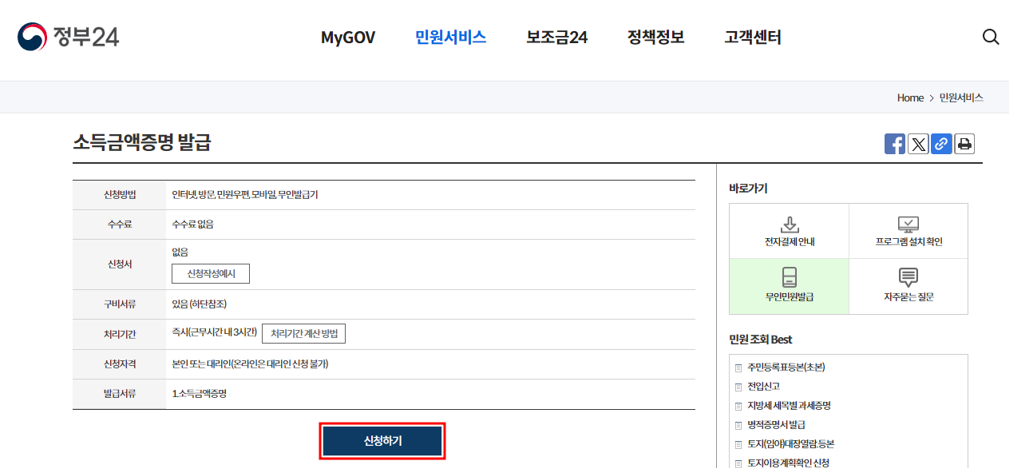Click the 신청작성예시 button
This screenshot has width=1009, height=468.
pos(210,274)
